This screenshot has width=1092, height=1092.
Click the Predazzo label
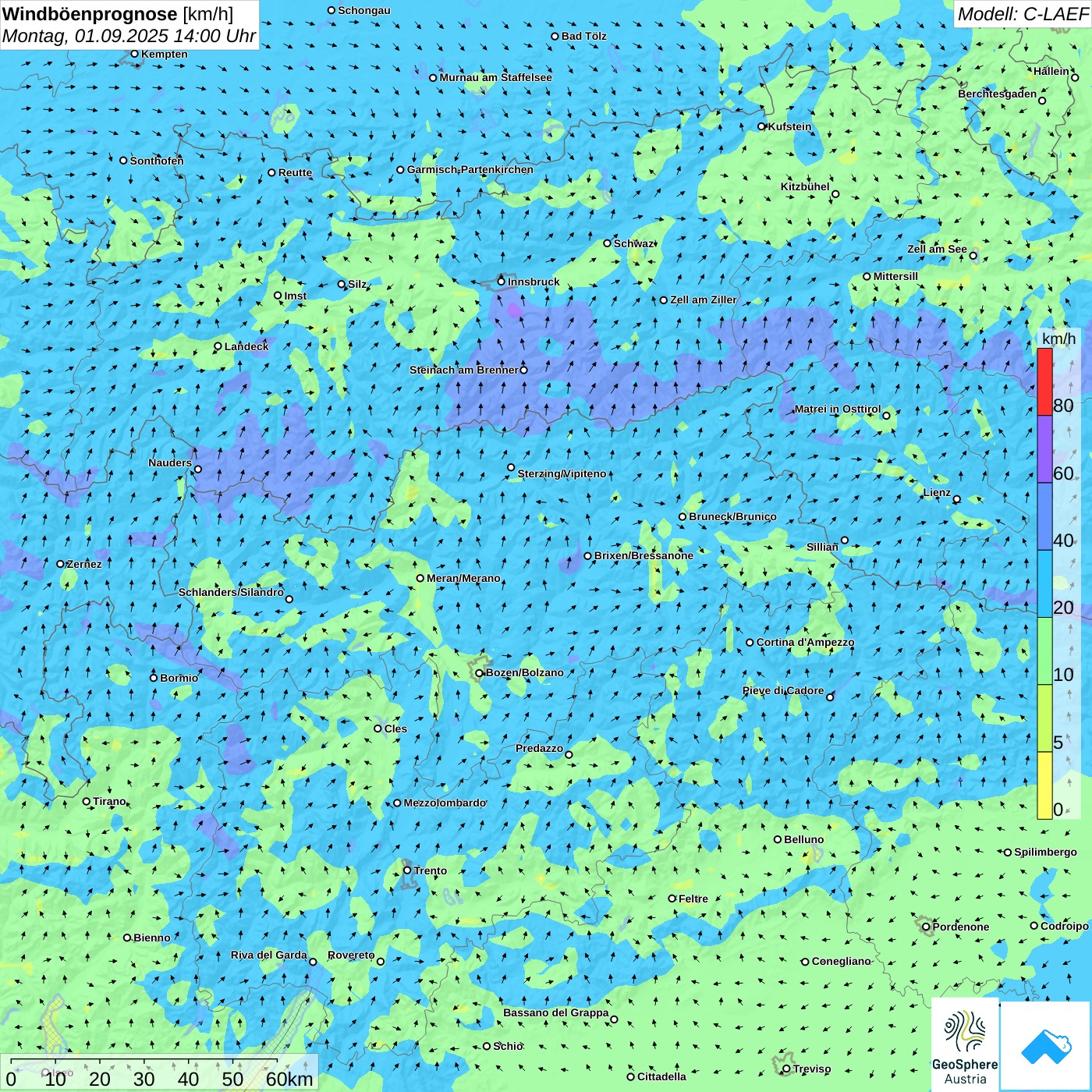tap(539, 748)
